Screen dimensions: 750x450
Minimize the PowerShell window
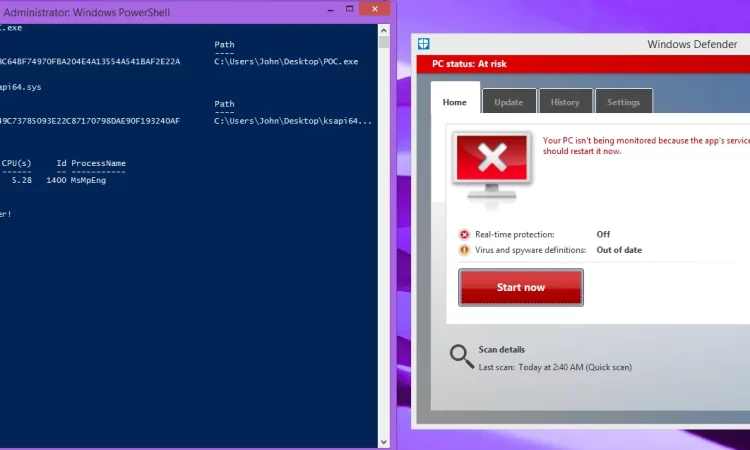click(x=331, y=9)
